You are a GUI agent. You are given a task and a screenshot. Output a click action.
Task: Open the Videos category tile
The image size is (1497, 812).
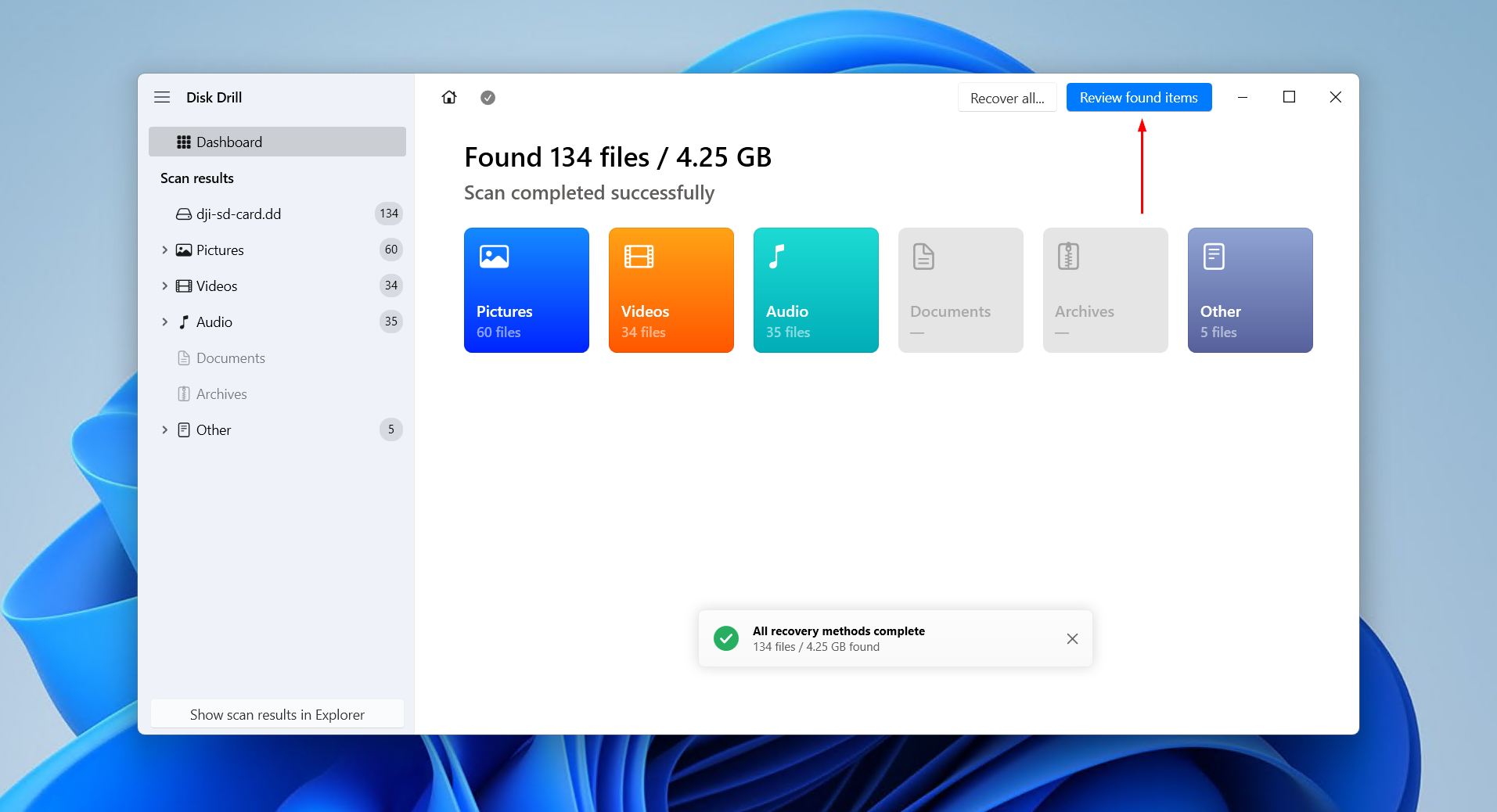coord(671,290)
